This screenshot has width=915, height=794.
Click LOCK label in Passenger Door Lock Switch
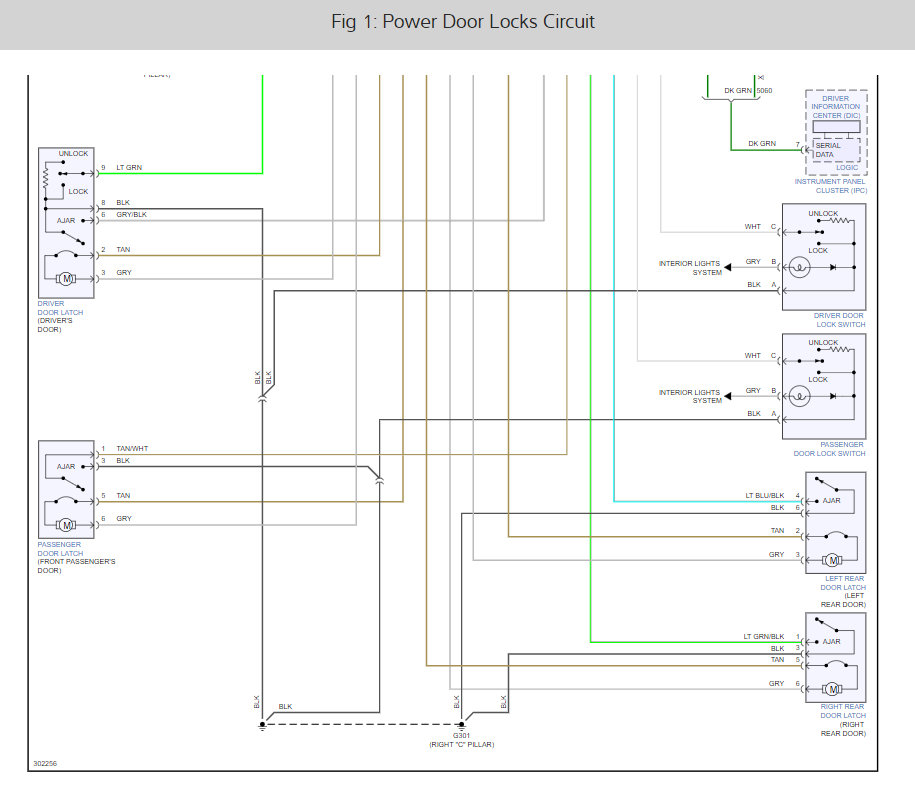(818, 379)
